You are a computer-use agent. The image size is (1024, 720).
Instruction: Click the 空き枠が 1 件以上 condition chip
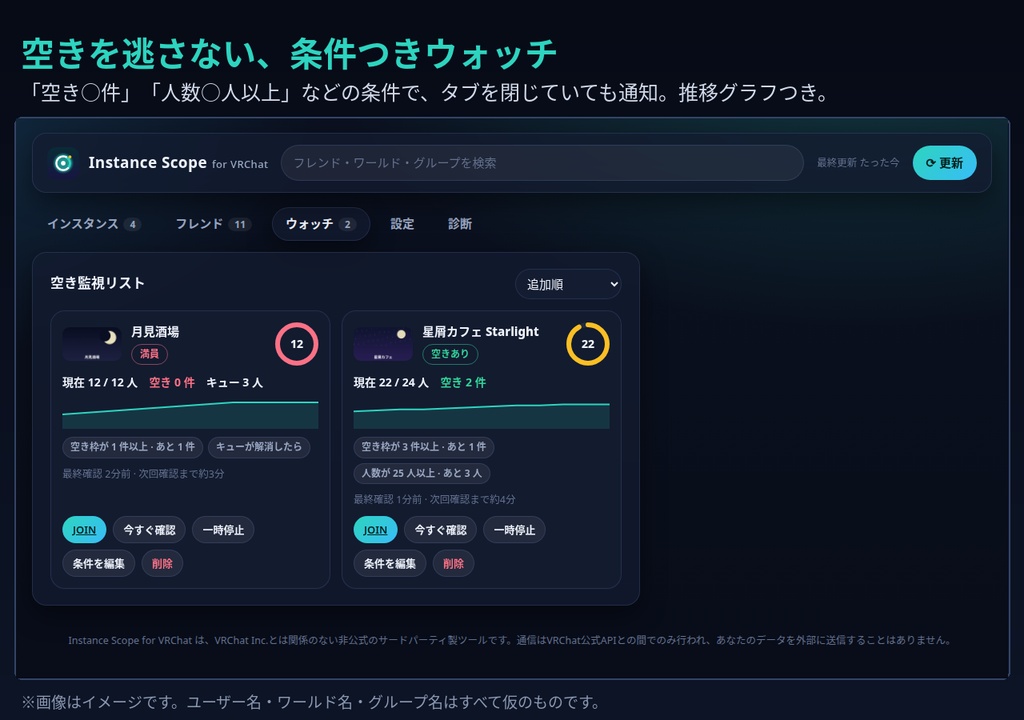(x=133, y=447)
